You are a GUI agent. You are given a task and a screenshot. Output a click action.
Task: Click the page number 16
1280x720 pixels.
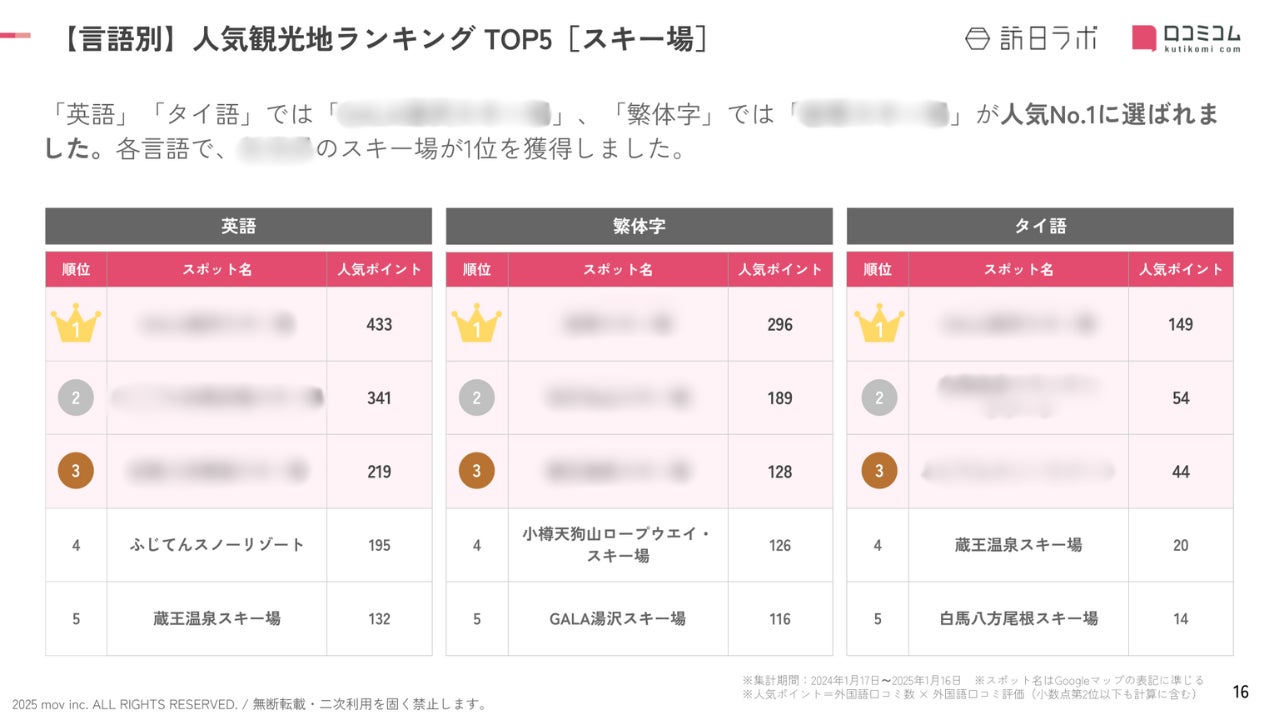click(1240, 692)
